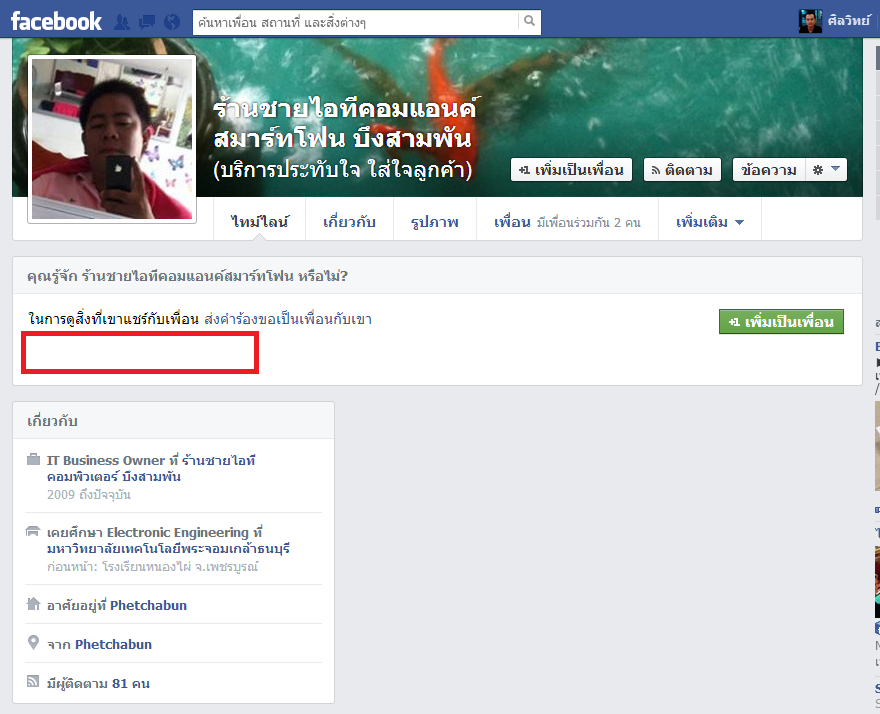Open Phetchabun link after อาศัยอยู่ที่
The image size is (880, 714).
click(x=148, y=605)
